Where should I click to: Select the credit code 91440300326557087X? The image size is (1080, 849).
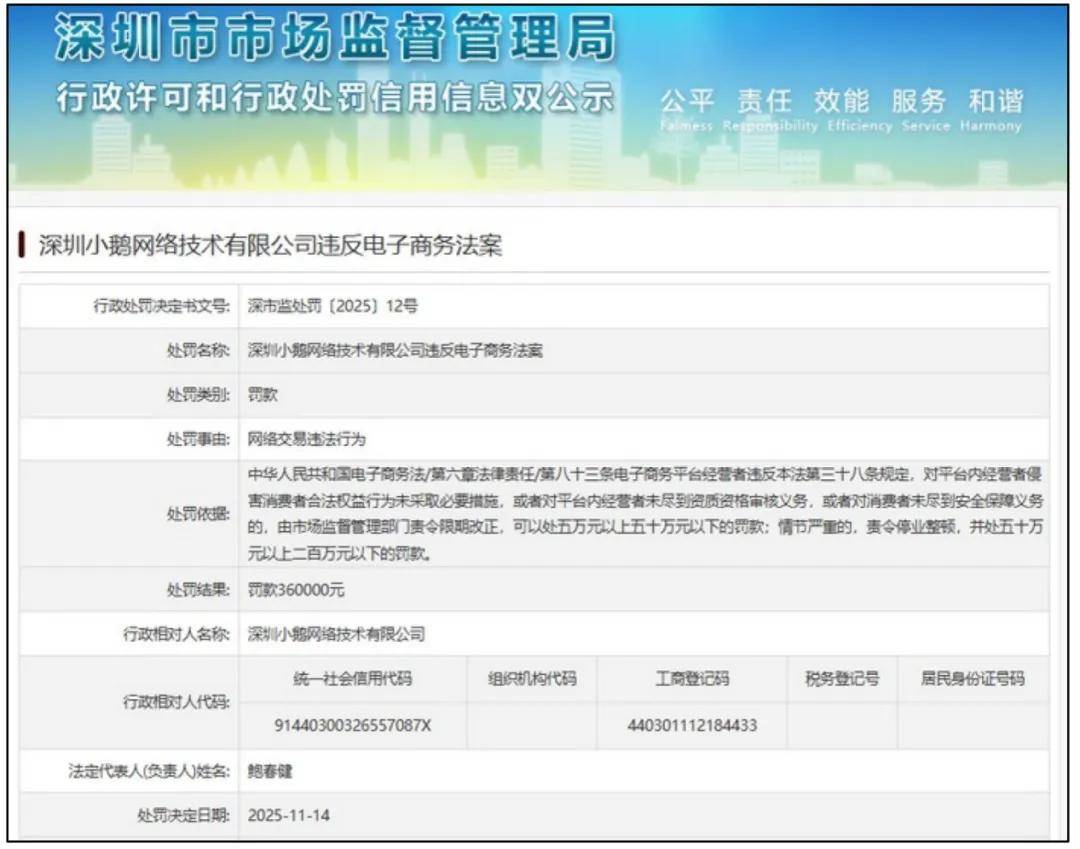[x=353, y=725]
